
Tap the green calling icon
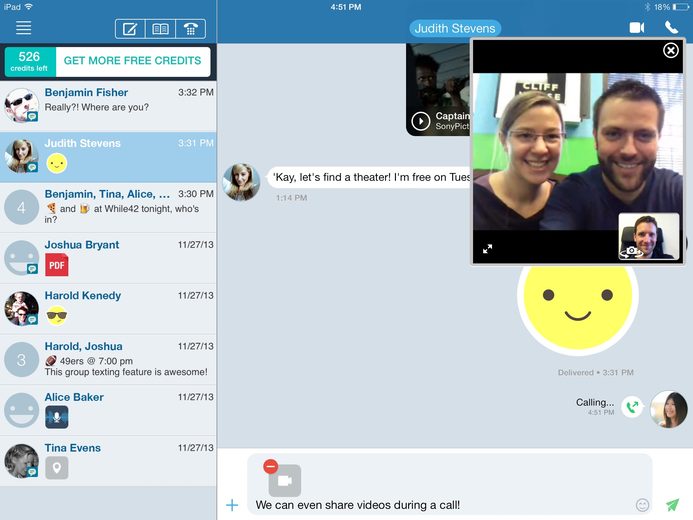pyautogui.click(x=632, y=406)
